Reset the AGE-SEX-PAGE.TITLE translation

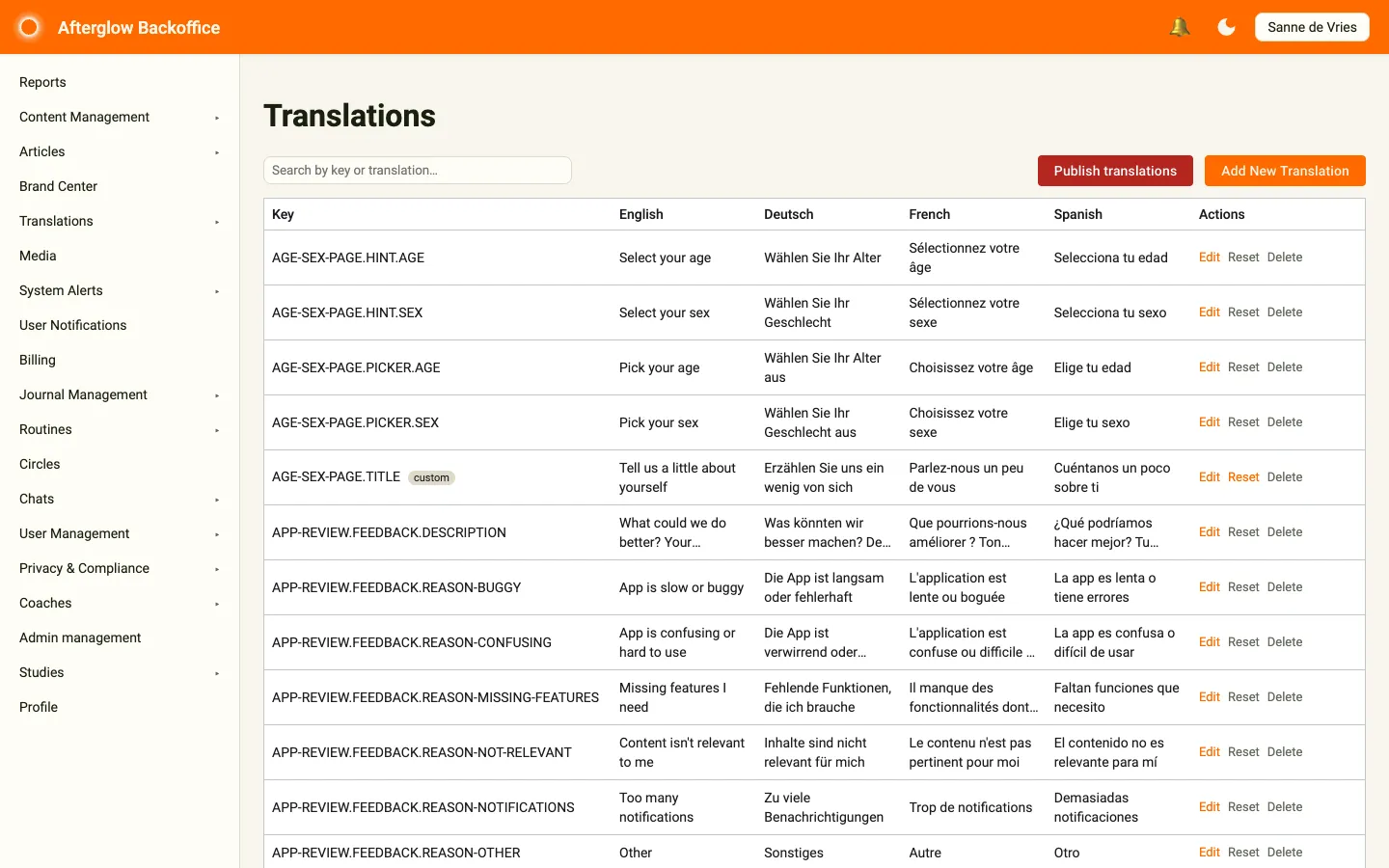point(1243,477)
